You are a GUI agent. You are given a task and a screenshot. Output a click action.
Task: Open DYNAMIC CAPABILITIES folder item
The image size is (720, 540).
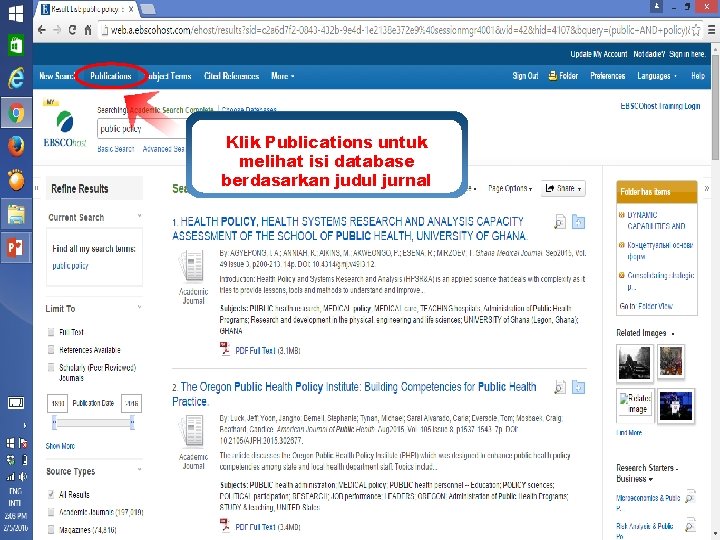(x=656, y=220)
